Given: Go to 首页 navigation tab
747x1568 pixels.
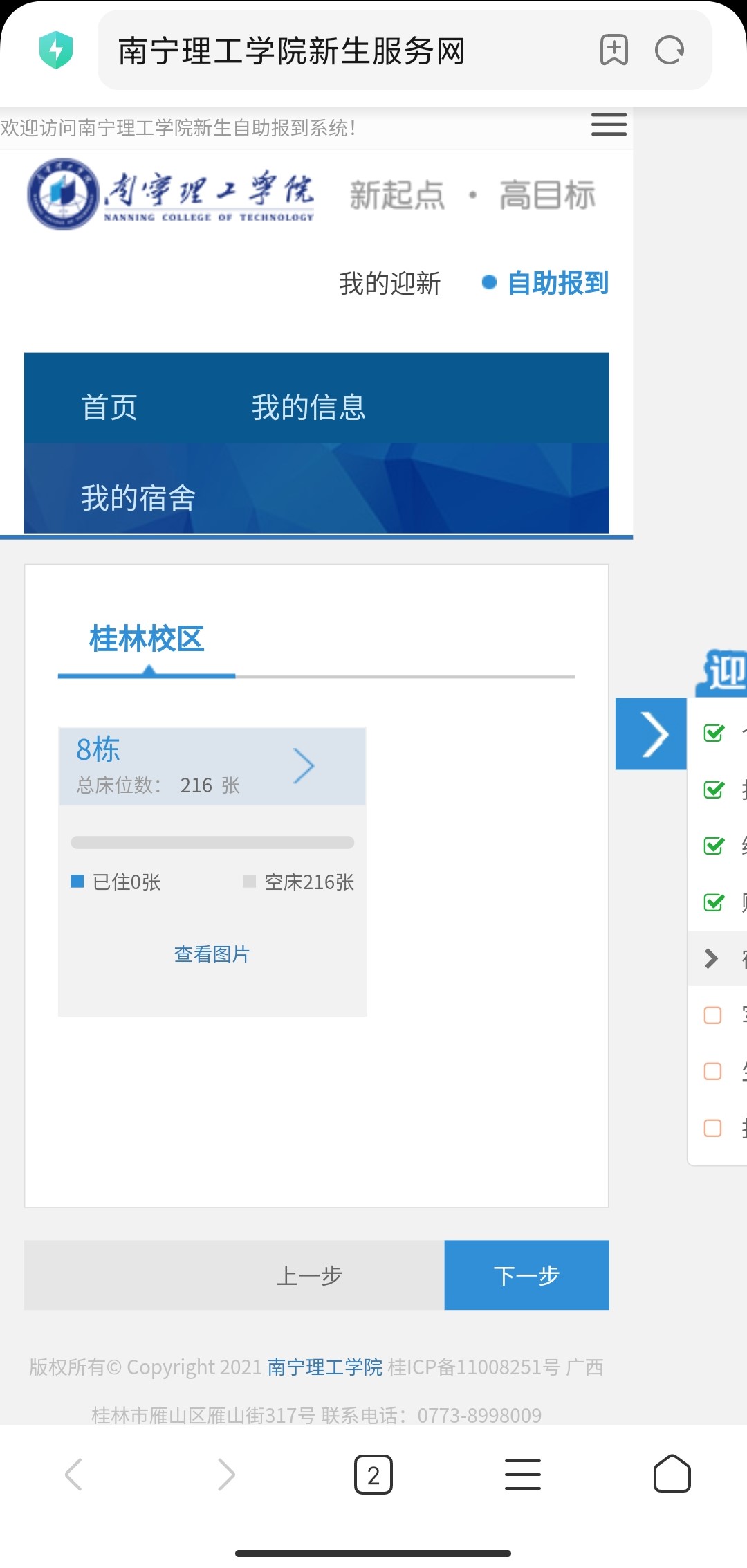Looking at the screenshot, I should pyautogui.click(x=109, y=407).
